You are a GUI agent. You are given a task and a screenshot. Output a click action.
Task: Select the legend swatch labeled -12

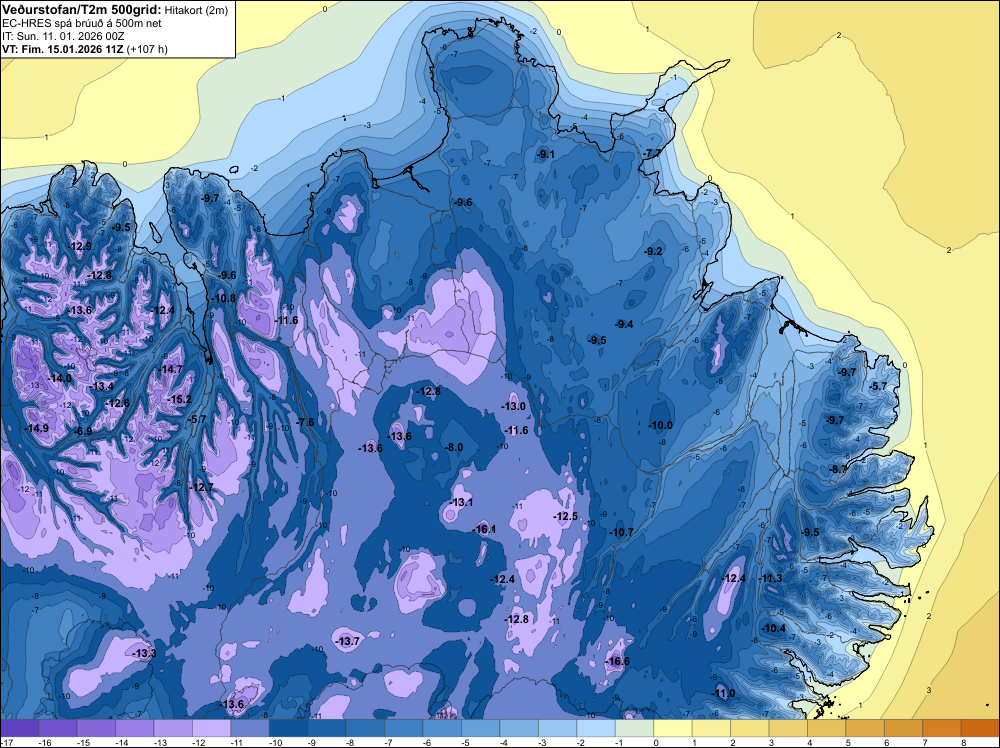212,728
